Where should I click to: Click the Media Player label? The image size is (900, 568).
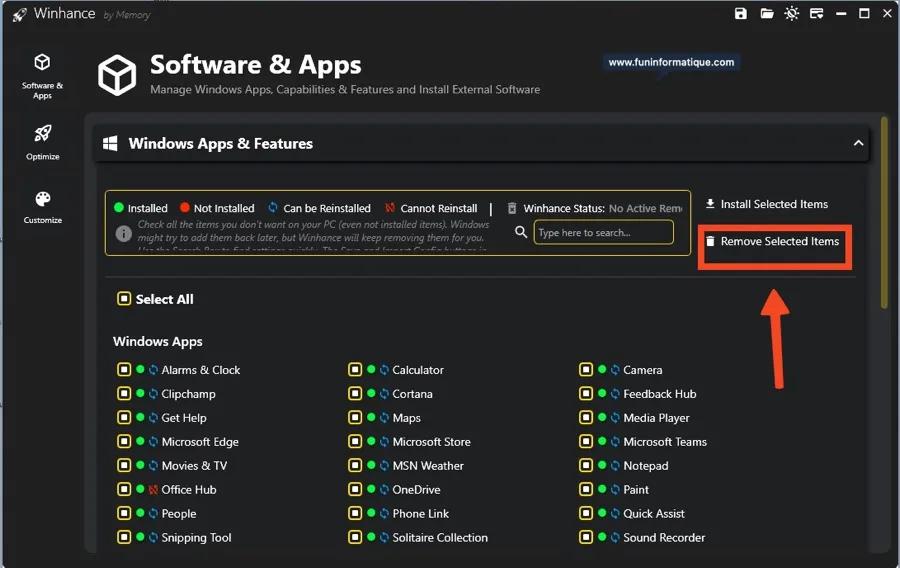[656, 418]
